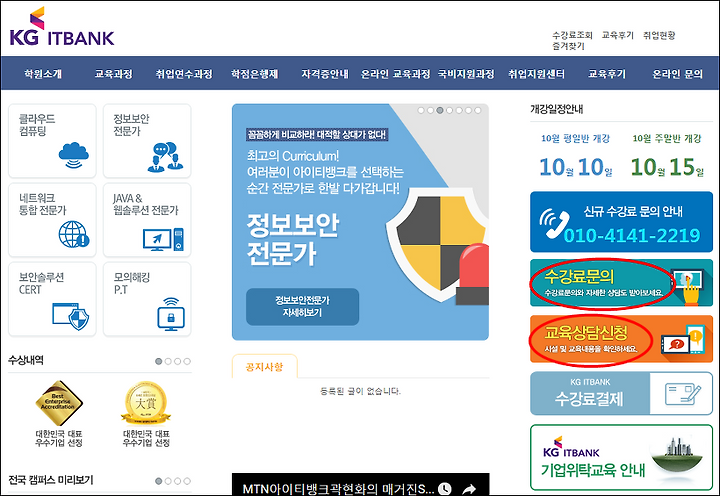The height and width of the screenshot is (496, 720).
Task: Select the 네트워크 통합 전문가 globe icon
Action: point(74,234)
